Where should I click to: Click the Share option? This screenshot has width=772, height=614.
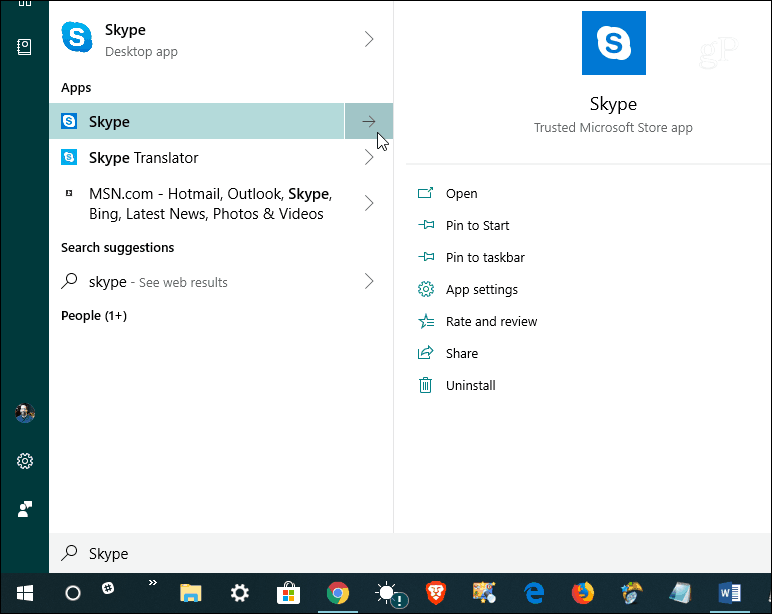(462, 354)
